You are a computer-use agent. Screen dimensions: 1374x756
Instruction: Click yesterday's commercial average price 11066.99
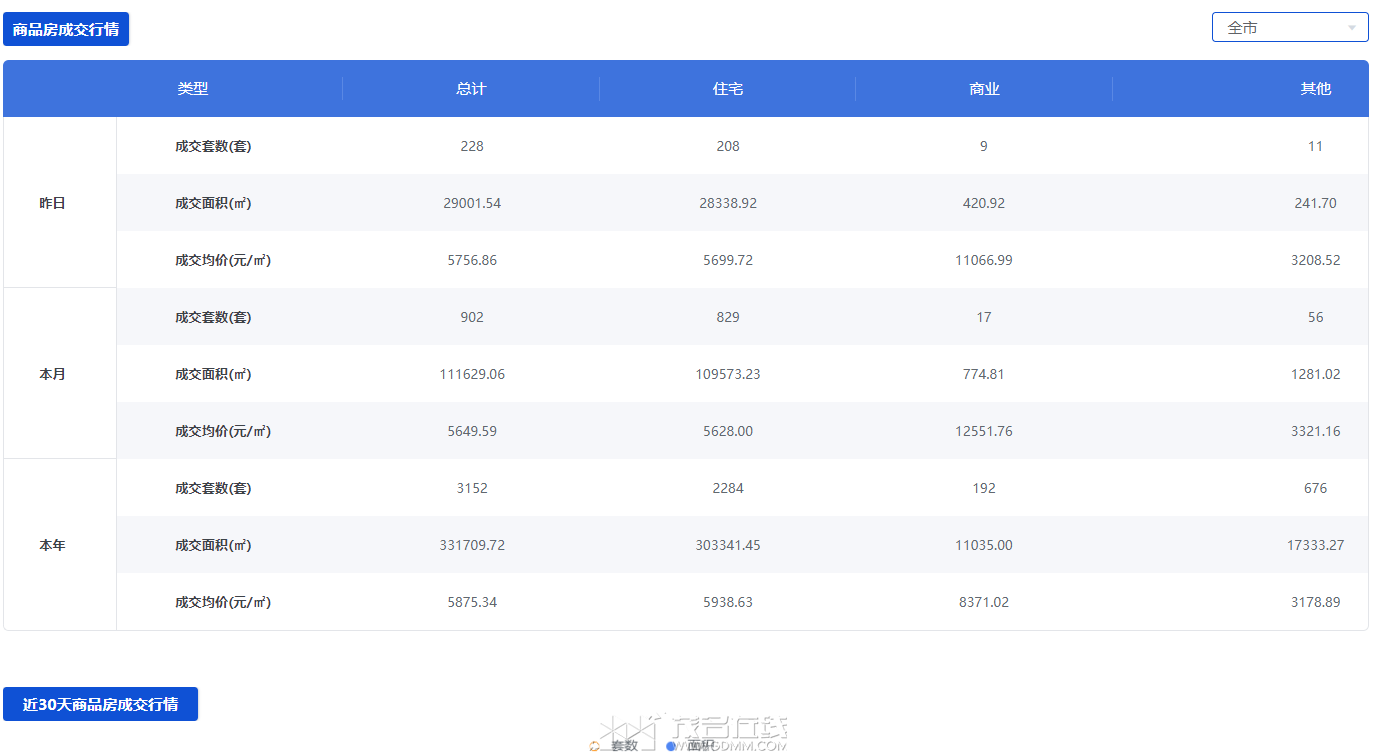[x=984, y=260]
